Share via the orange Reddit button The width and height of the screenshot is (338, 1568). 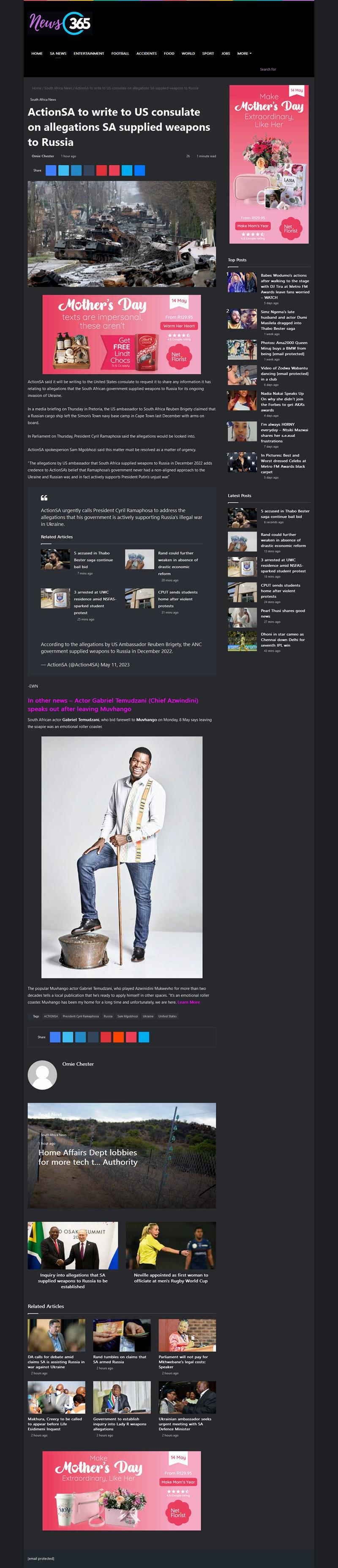click(119, 1036)
